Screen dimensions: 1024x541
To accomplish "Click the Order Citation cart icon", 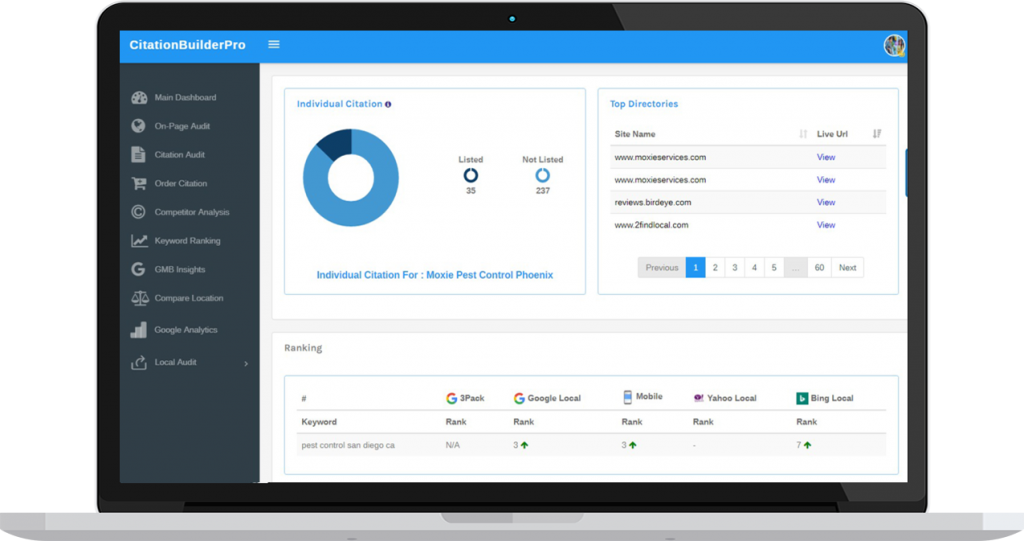I will 138,184.
